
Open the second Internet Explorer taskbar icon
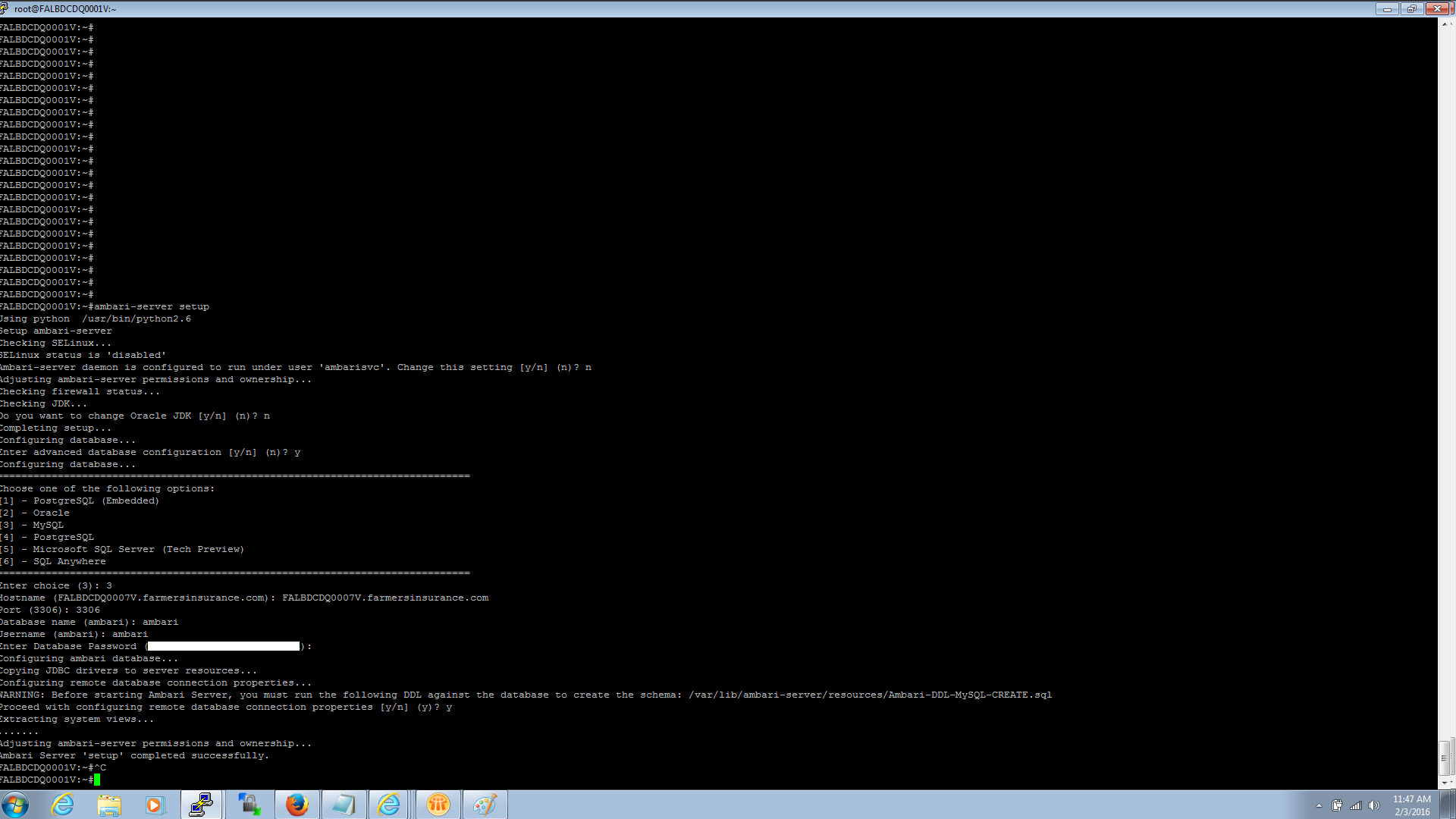(x=389, y=804)
